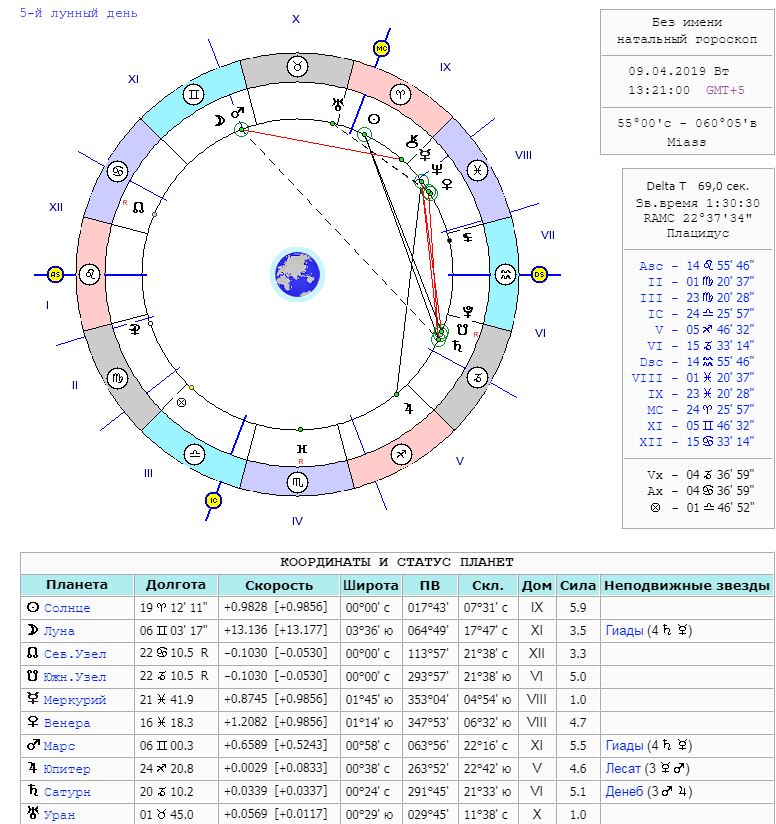
Task: Click the Pisces sign icon on the wheel
Action: pyautogui.click(x=477, y=170)
